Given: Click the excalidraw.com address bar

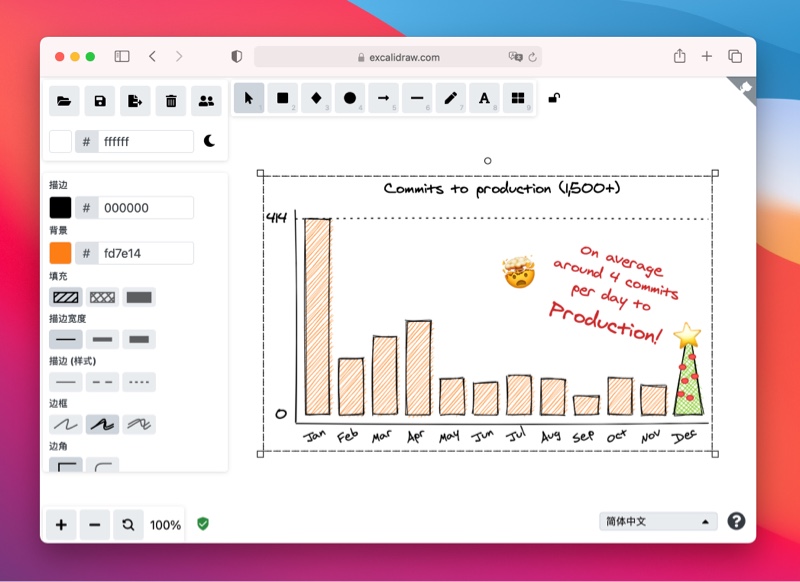Looking at the screenshot, I should click(x=398, y=57).
